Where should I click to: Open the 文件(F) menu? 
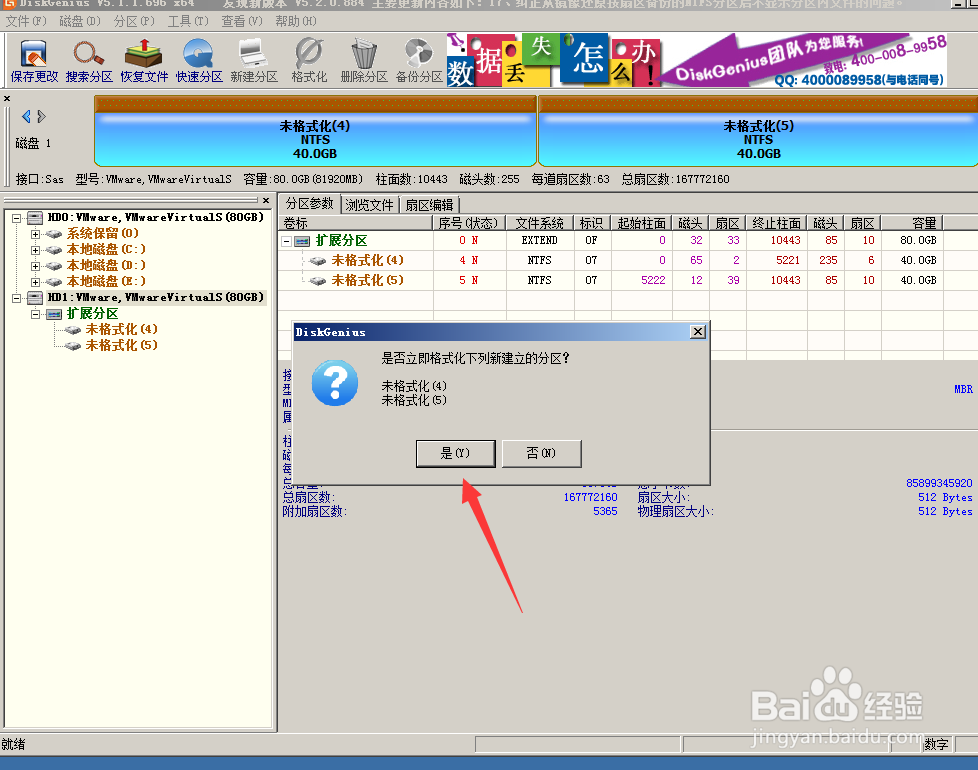click(26, 21)
